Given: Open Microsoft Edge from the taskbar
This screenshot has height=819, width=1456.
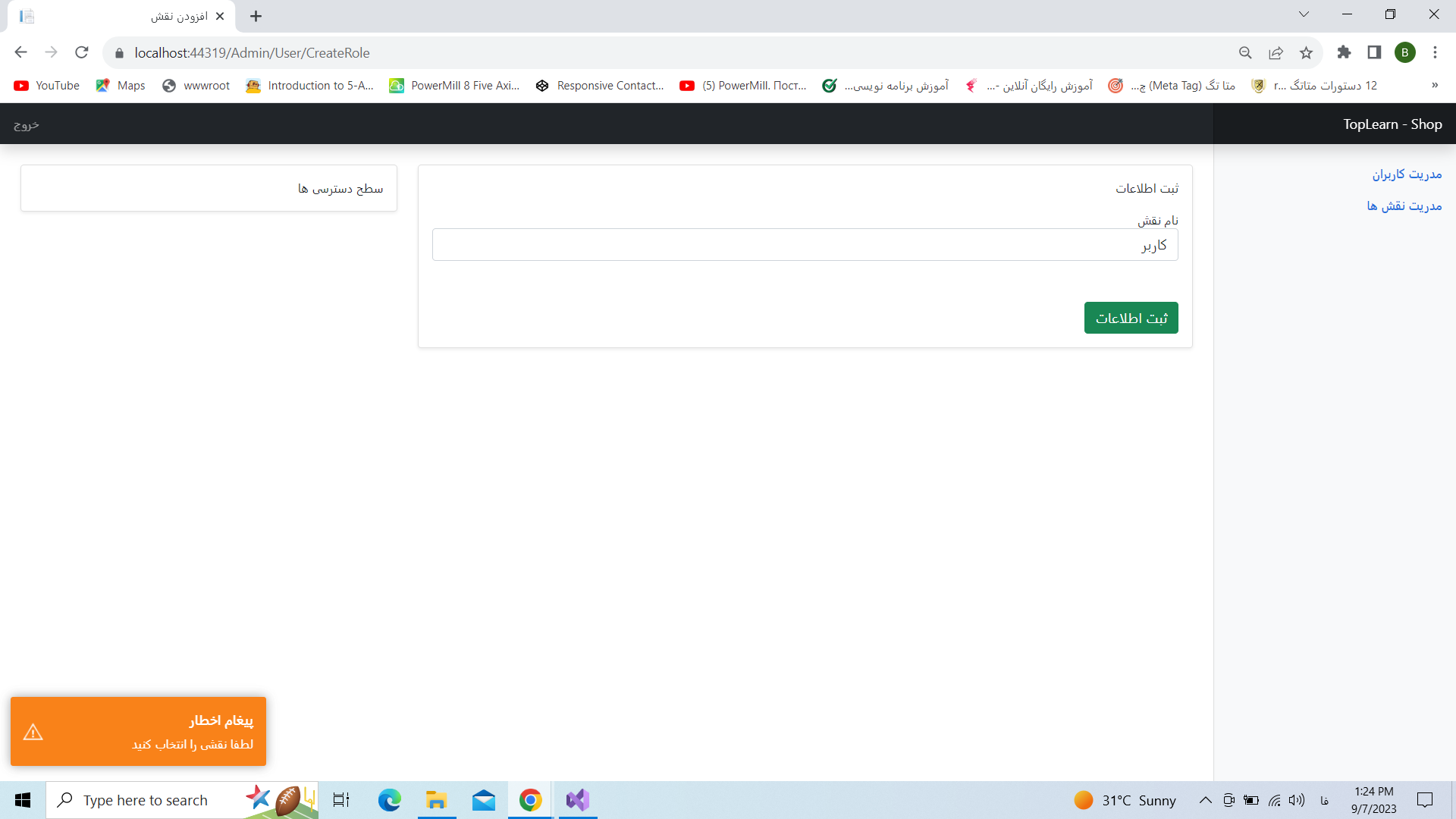Looking at the screenshot, I should coord(389,800).
